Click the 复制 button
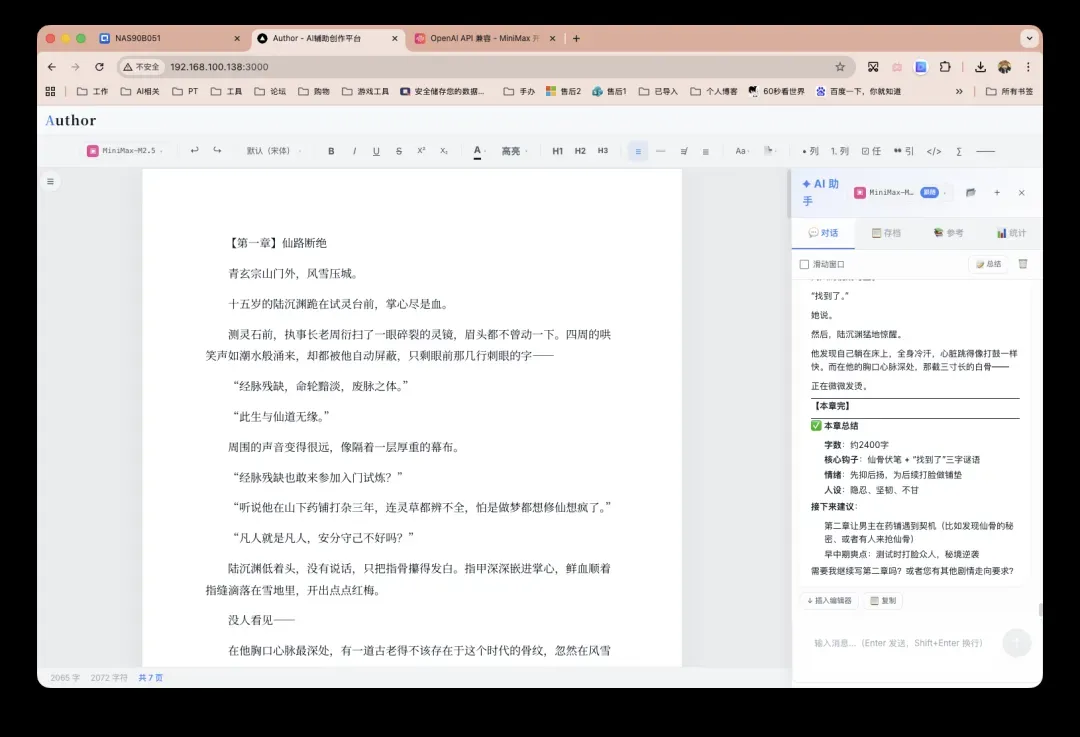 coord(883,601)
